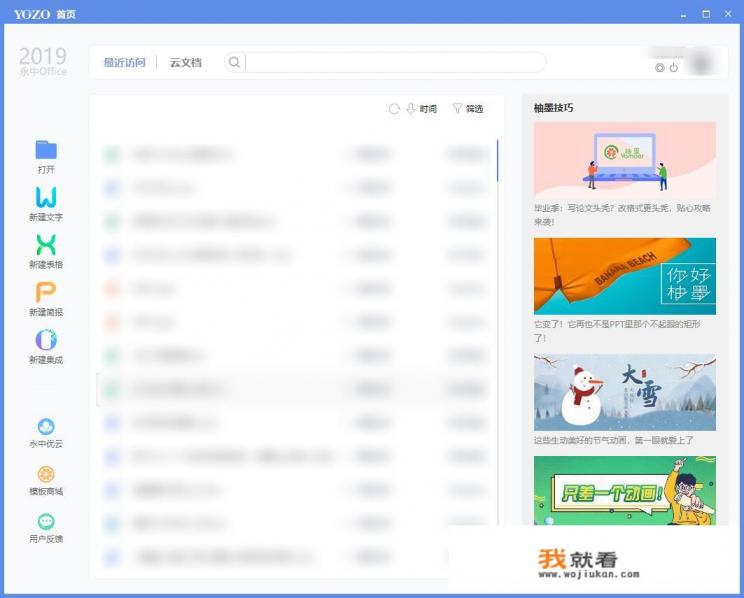Switch to the 云文档 tab
Image resolution: width=744 pixels, height=598 pixels.
pyautogui.click(x=186, y=63)
